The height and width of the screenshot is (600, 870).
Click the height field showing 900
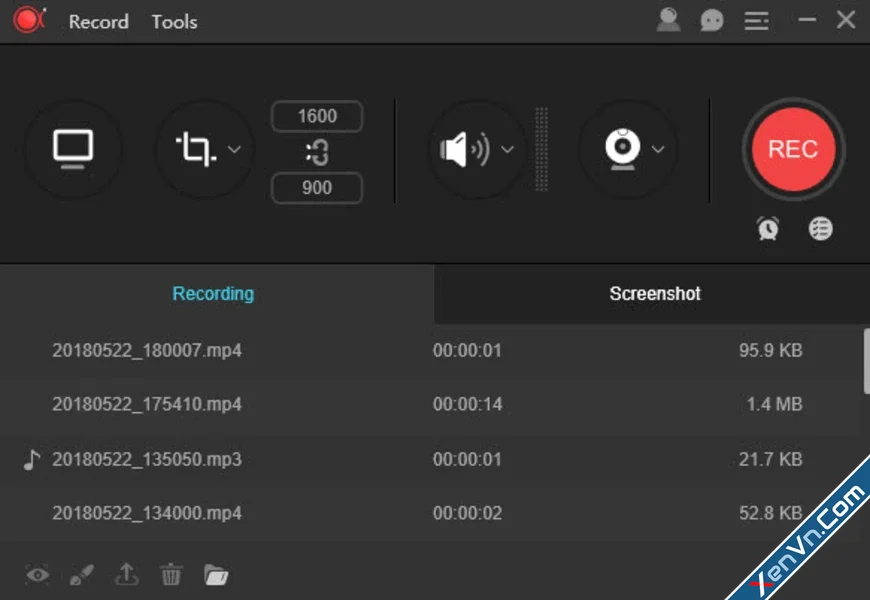(317, 188)
